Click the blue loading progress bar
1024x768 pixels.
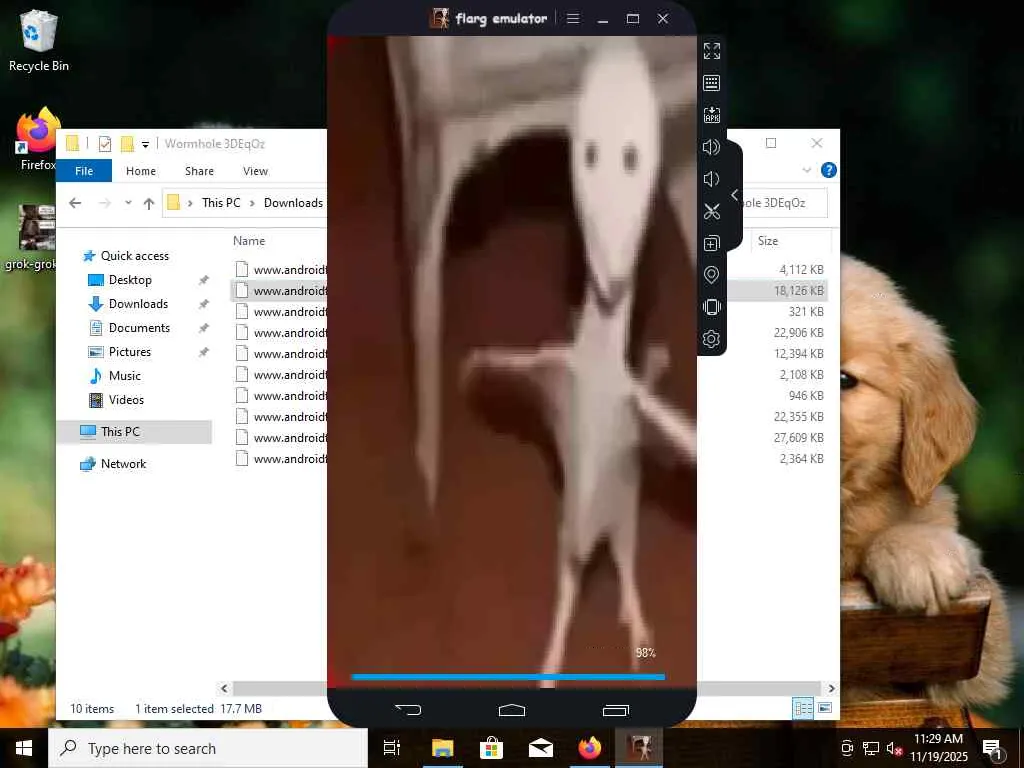[508, 677]
